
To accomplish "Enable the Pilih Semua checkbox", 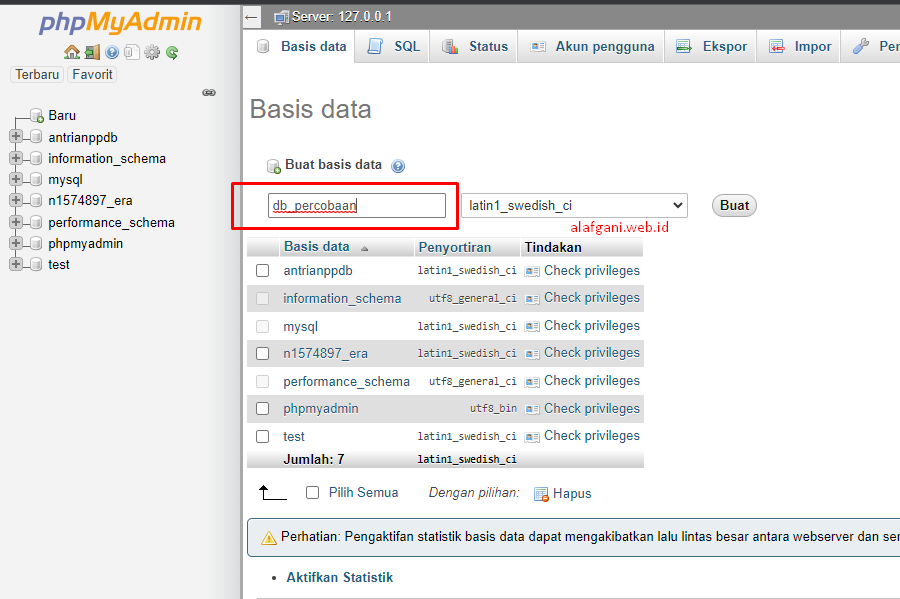I will point(313,492).
